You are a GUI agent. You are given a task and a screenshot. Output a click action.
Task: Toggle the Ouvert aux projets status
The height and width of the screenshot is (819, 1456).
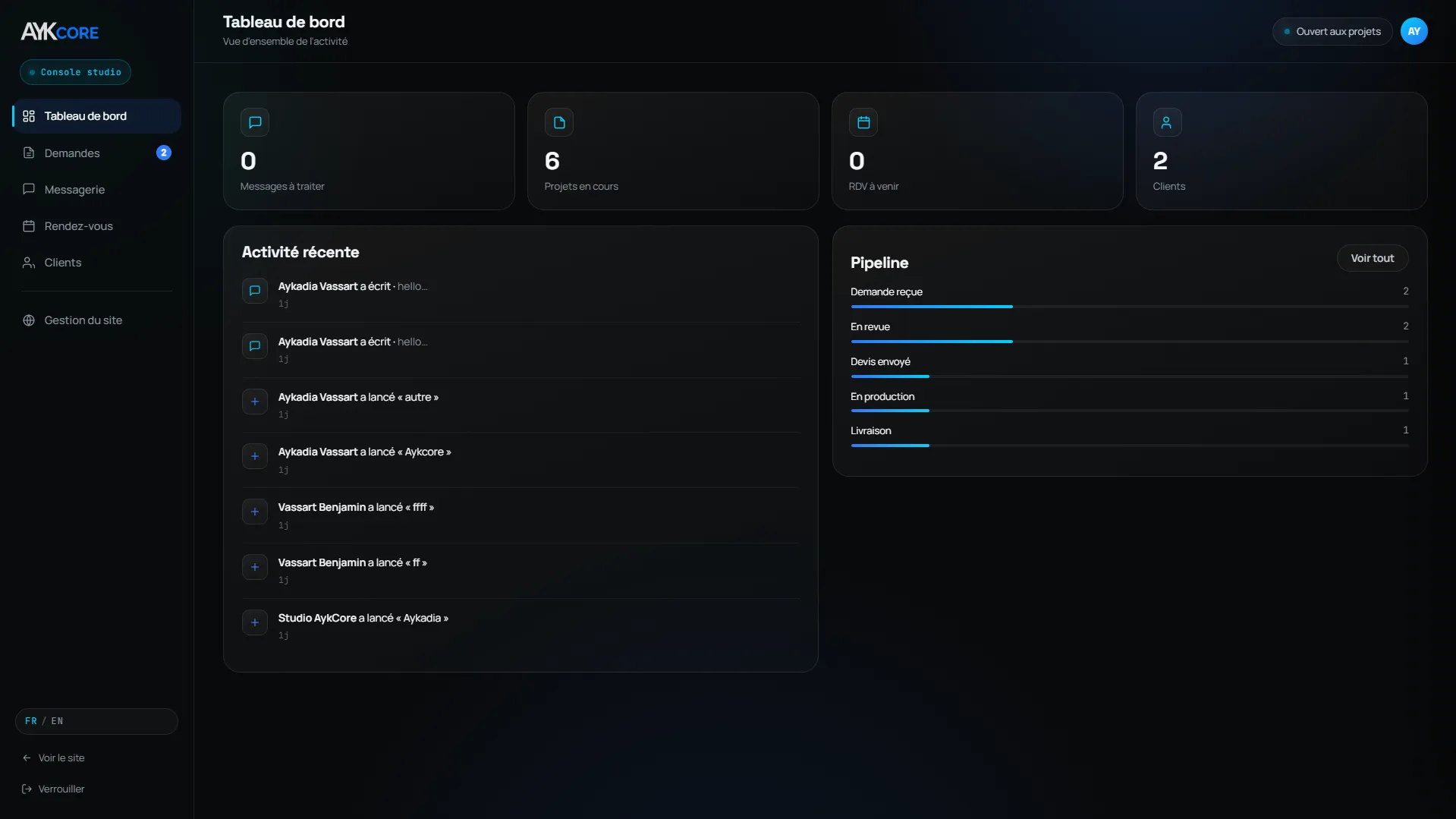pos(1332,32)
